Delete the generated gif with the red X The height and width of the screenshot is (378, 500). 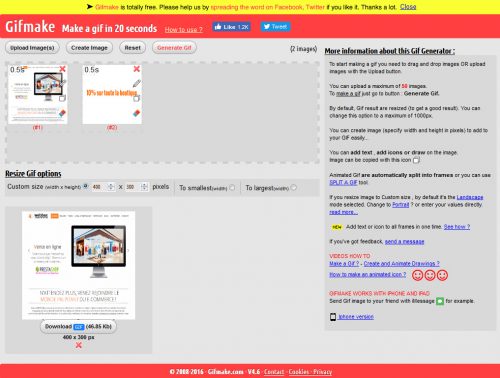[x=78, y=345]
